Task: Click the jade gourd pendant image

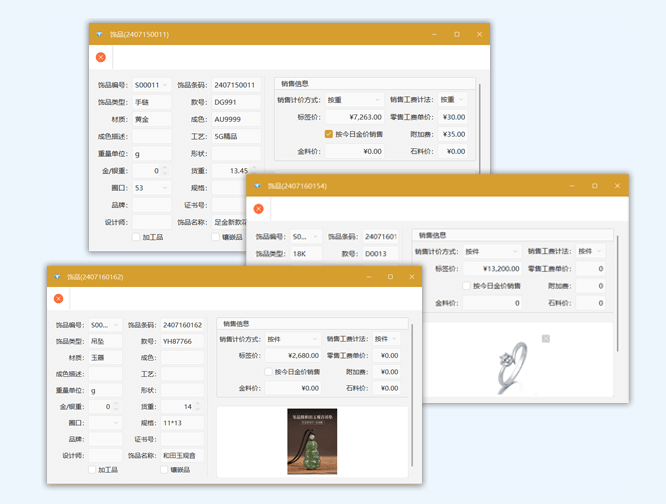Action: coord(312,441)
